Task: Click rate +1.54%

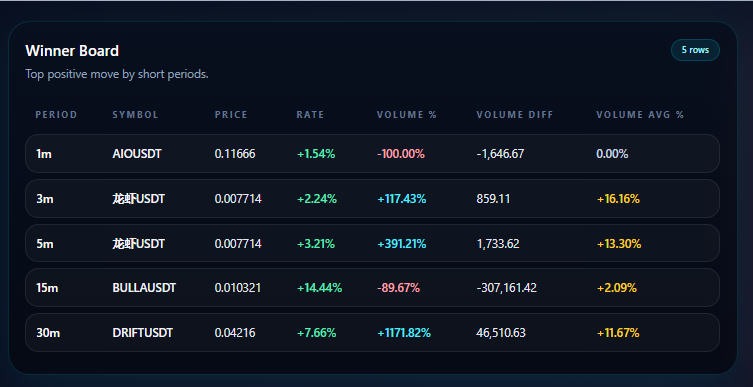Action: (316, 154)
